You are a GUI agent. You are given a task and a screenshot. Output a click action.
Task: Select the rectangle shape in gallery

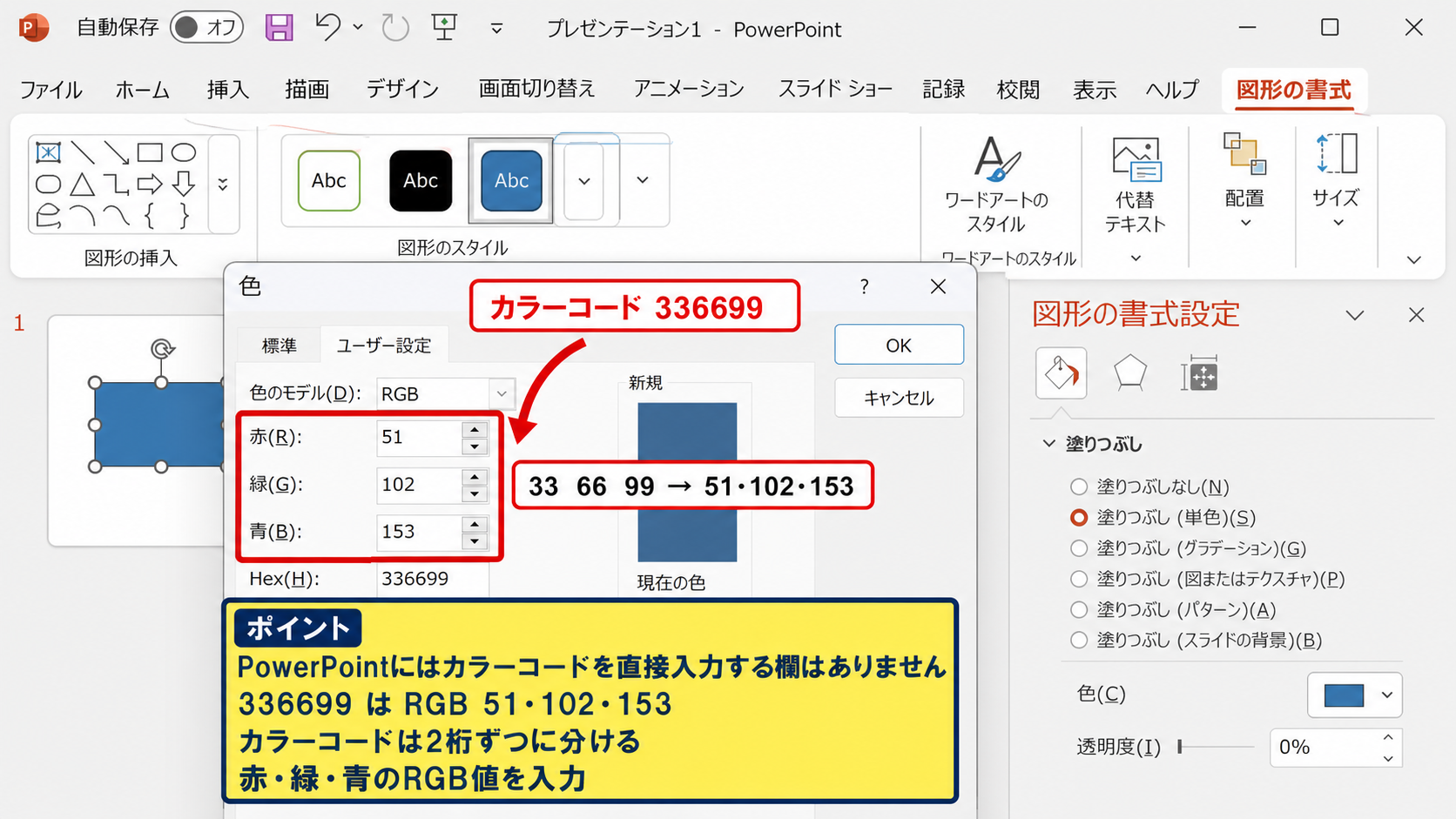(x=150, y=153)
